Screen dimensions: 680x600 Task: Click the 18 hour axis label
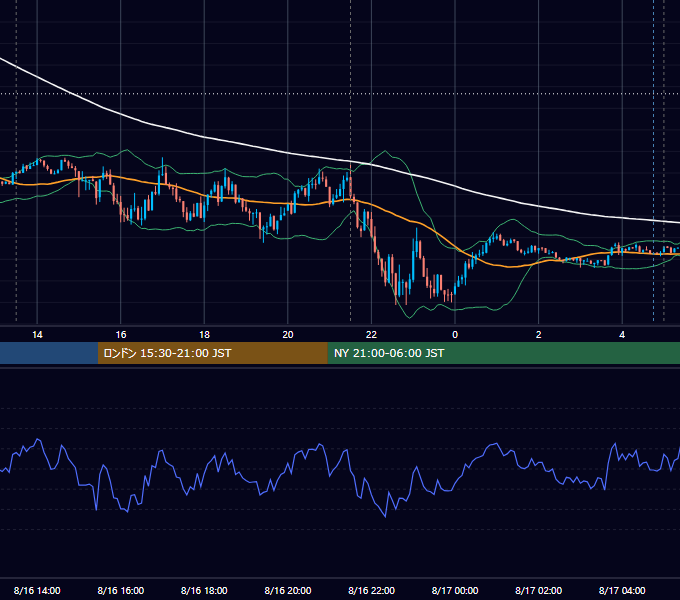tap(204, 335)
